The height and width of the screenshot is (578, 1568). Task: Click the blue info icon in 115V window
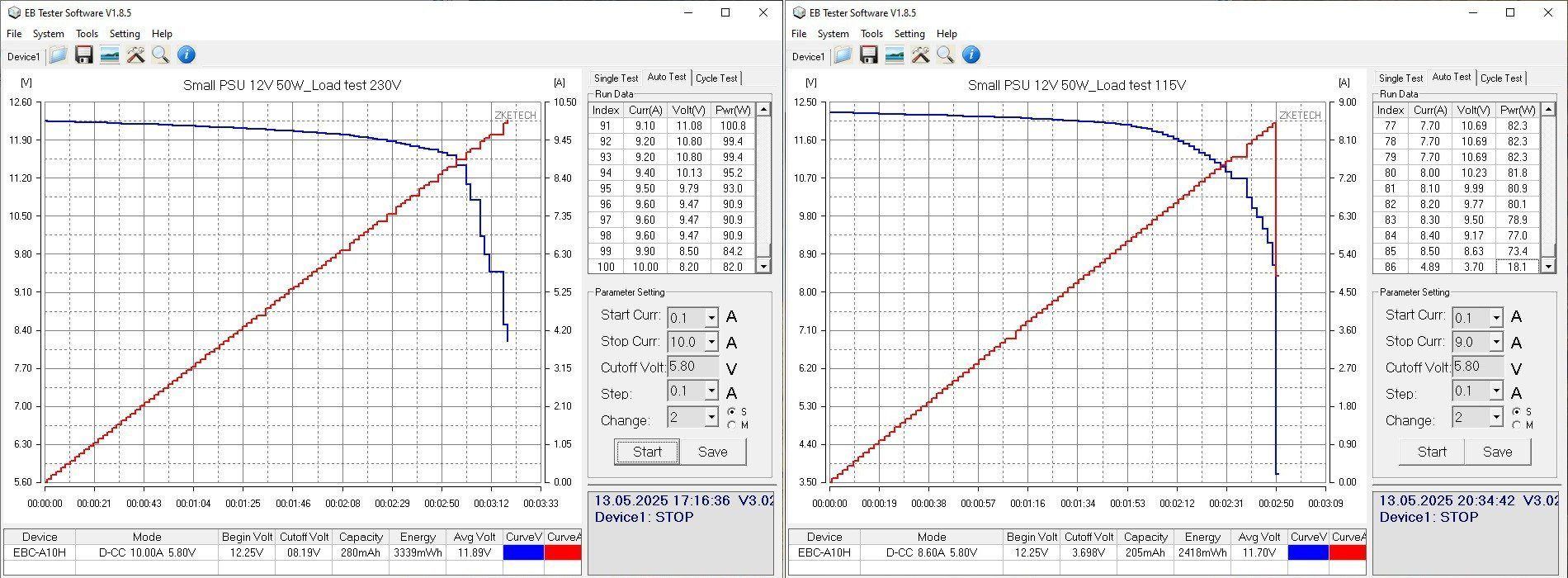(x=971, y=55)
